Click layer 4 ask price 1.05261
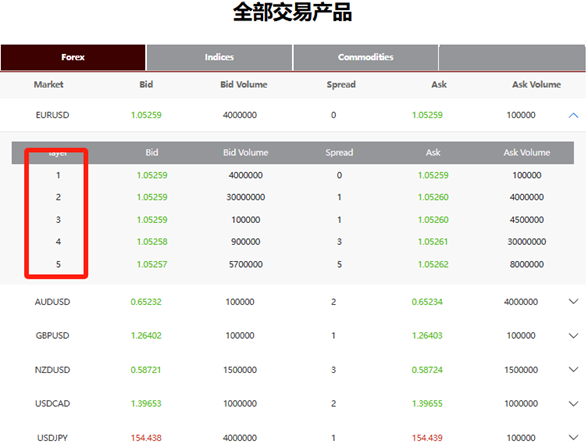 point(433,242)
